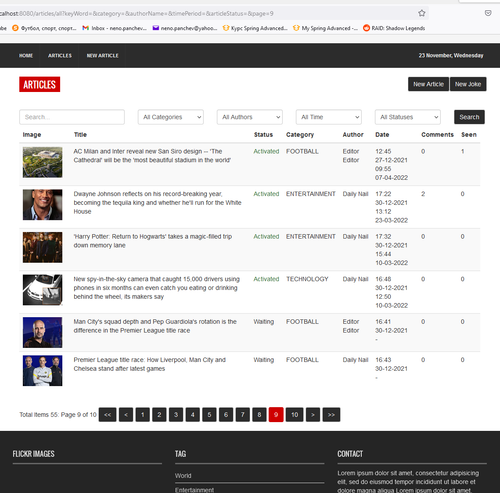Select the current page 9 button
Viewport: 500px width, 493px height.
[x=276, y=415]
